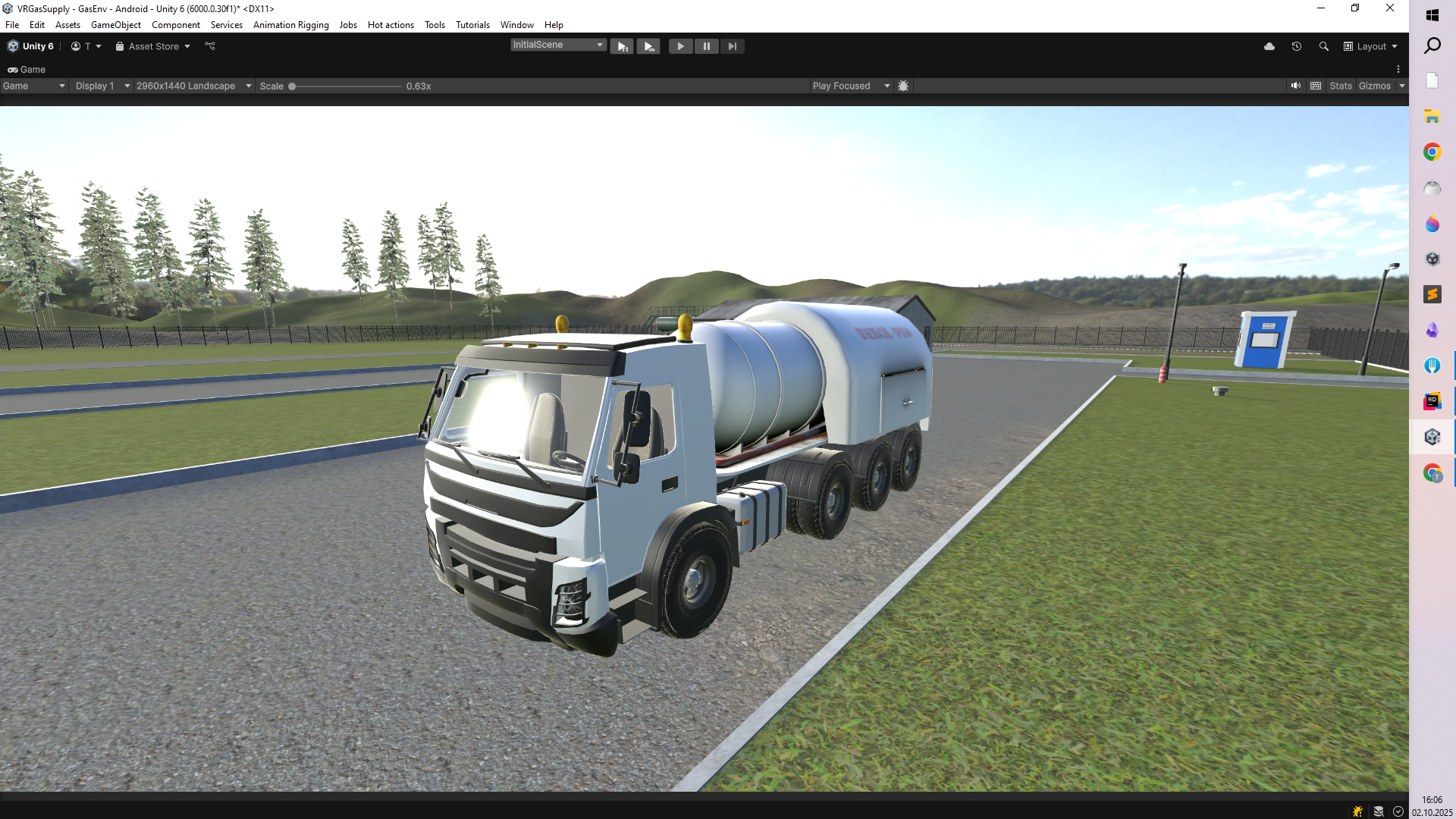Open the Animation Rigging menu
Image resolution: width=1456 pixels, height=819 pixels.
(290, 25)
